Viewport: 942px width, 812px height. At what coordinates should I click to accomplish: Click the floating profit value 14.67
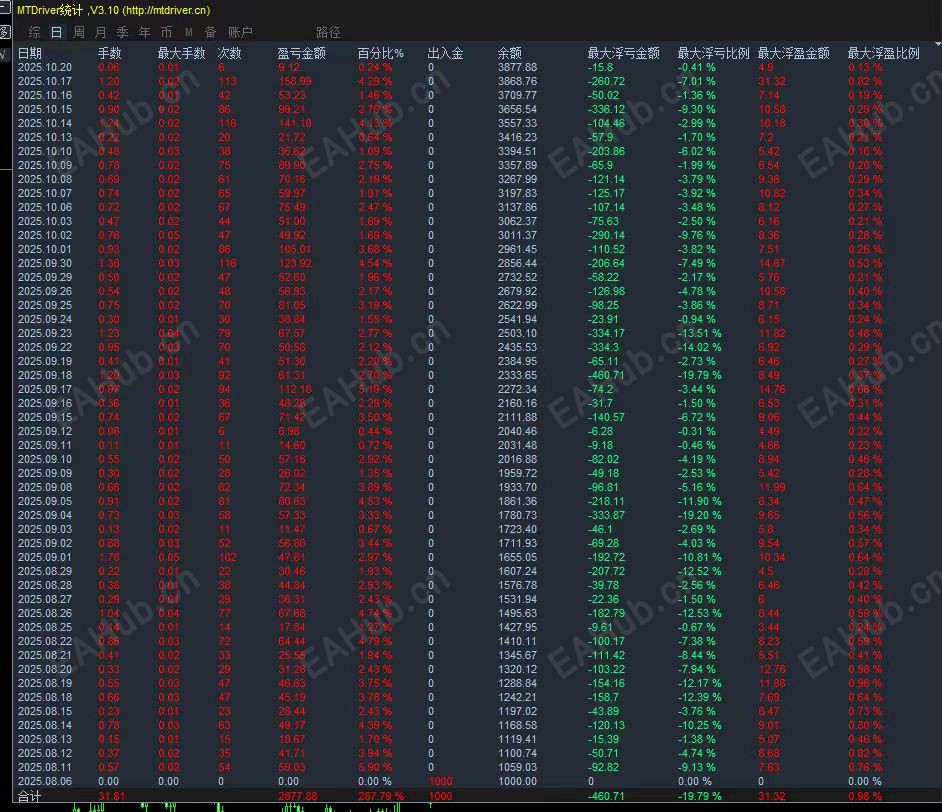tap(772, 263)
